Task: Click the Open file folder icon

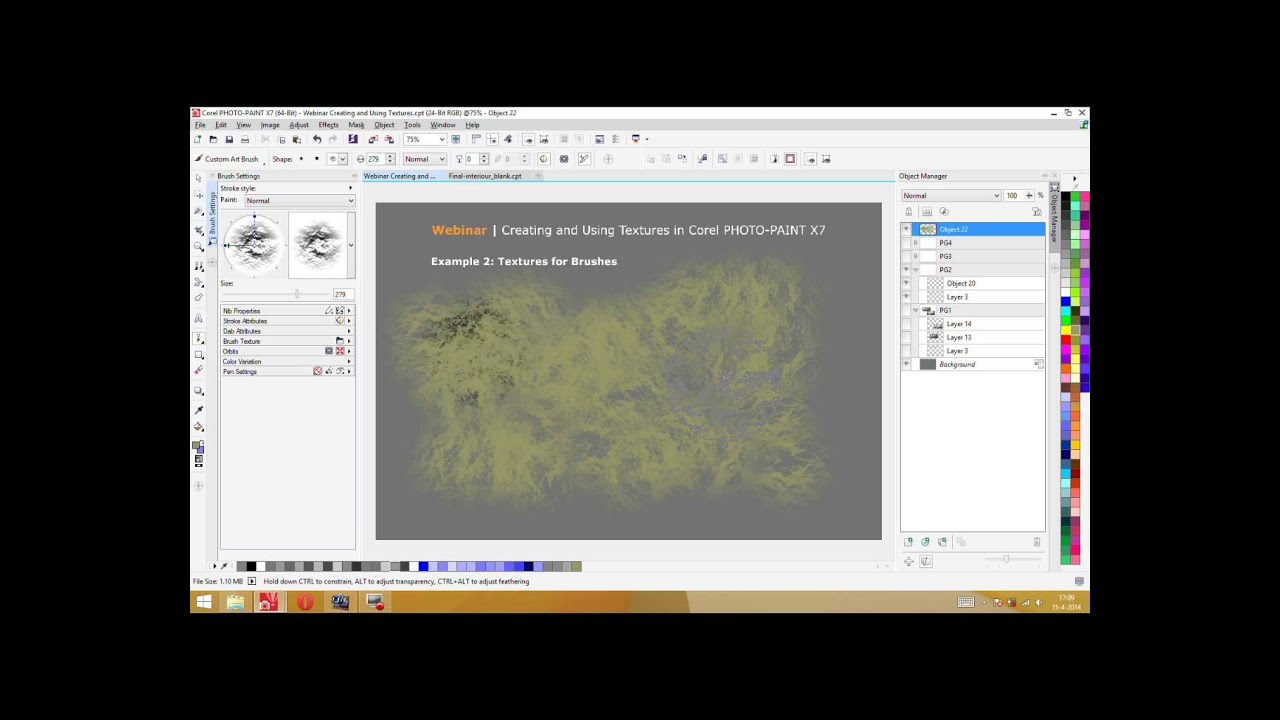Action: coord(213,140)
